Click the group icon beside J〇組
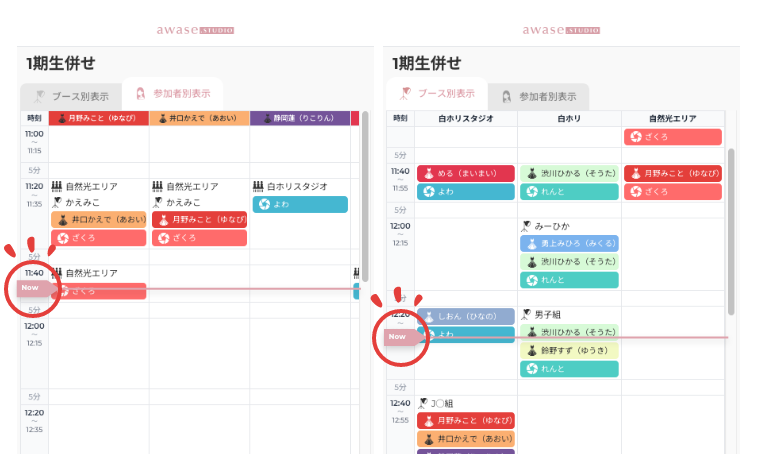The height and width of the screenshot is (454, 757). (x=423, y=403)
